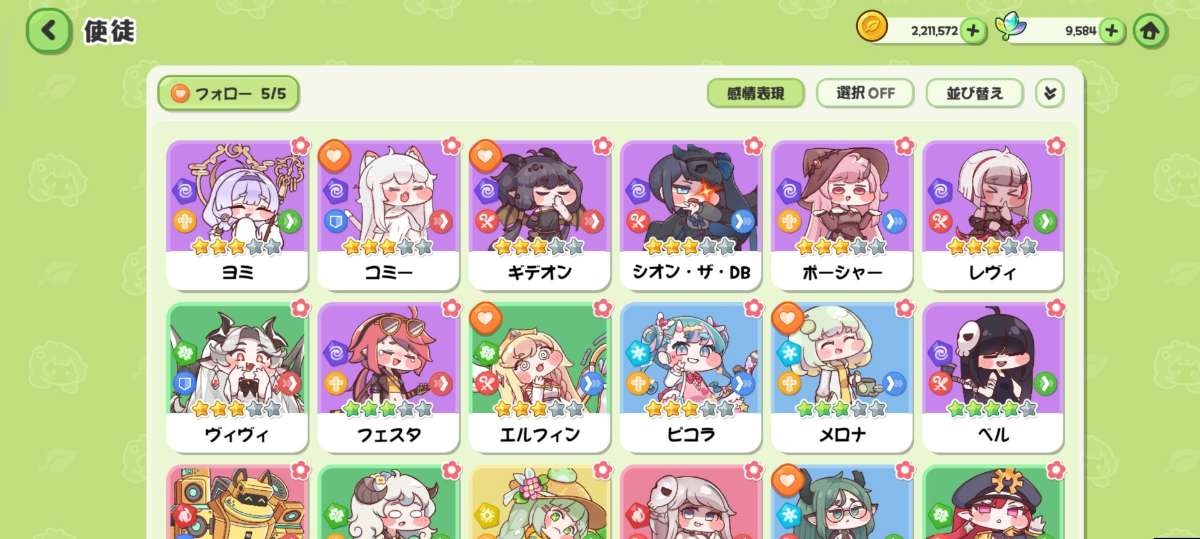Viewport: 1200px width, 539px height.
Task: Add more gold coins with plus
Action: [x=974, y=31]
